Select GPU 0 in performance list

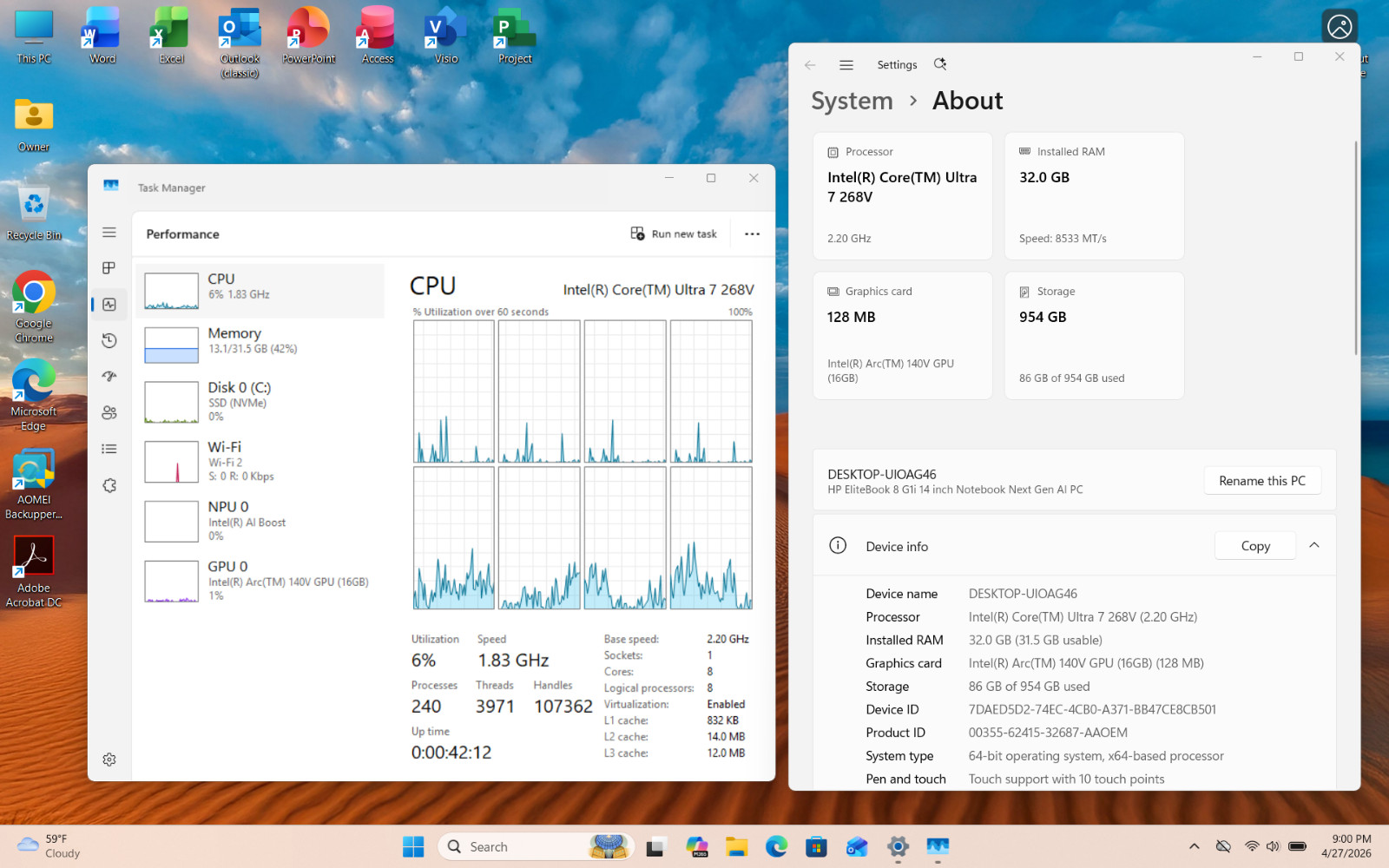coord(260,581)
